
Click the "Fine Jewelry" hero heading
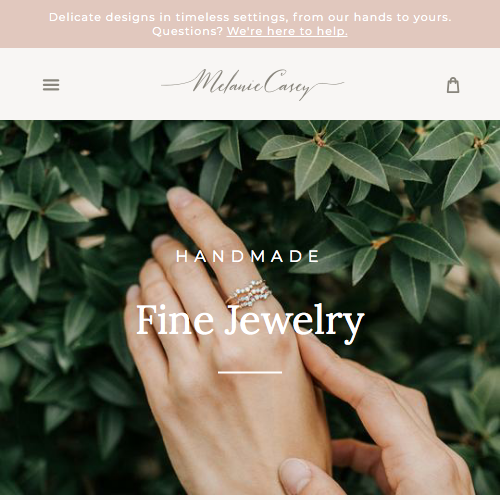tap(250, 322)
